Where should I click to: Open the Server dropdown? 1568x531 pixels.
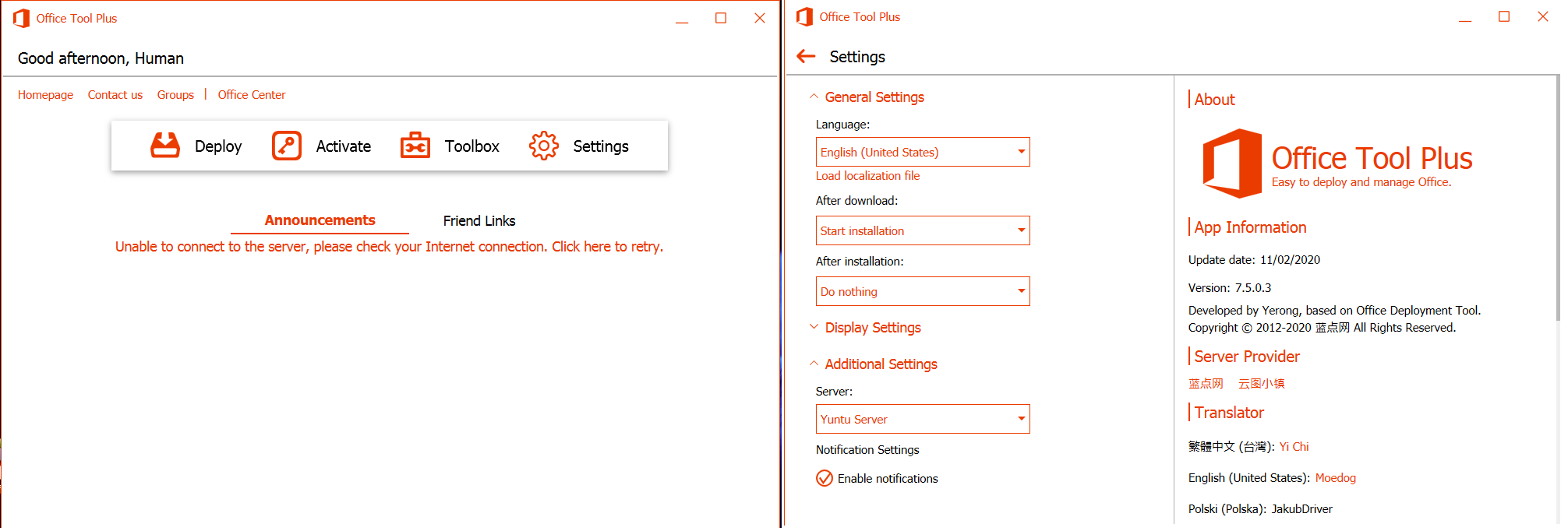click(923, 419)
